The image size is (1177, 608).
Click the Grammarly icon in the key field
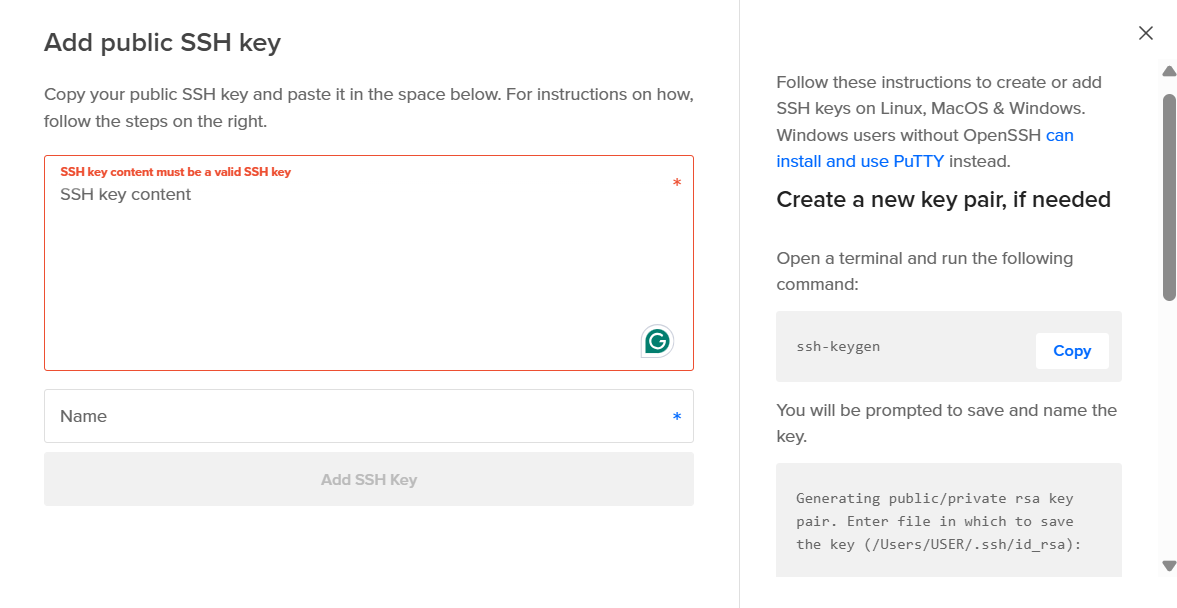(657, 341)
